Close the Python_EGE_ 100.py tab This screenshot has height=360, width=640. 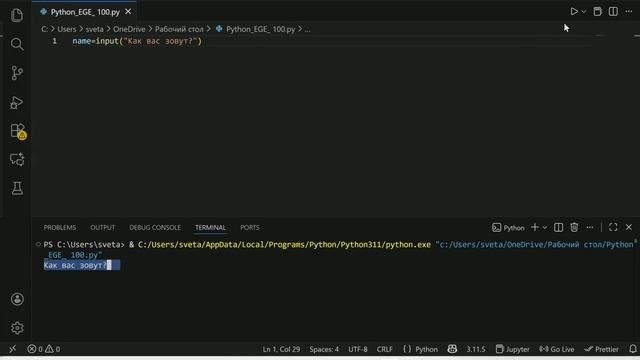pos(128,12)
